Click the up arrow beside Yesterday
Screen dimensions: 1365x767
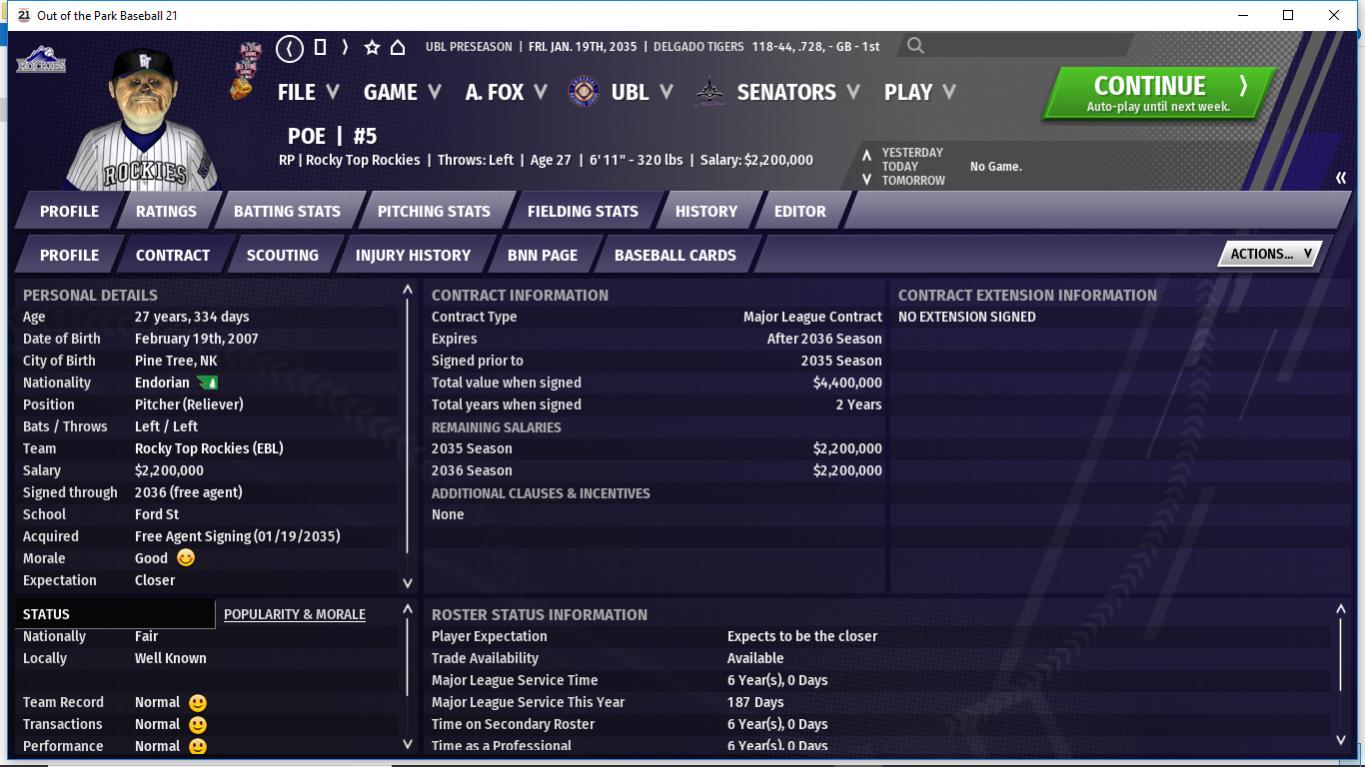coord(866,154)
